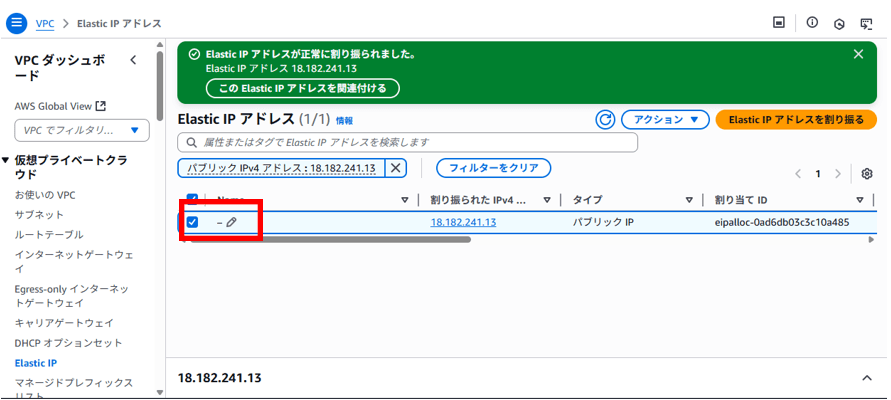The width and height of the screenshot is (891, 400).
Task: Collapse the 仮想プライベートクラウド section
Action: tap(7, 160)
